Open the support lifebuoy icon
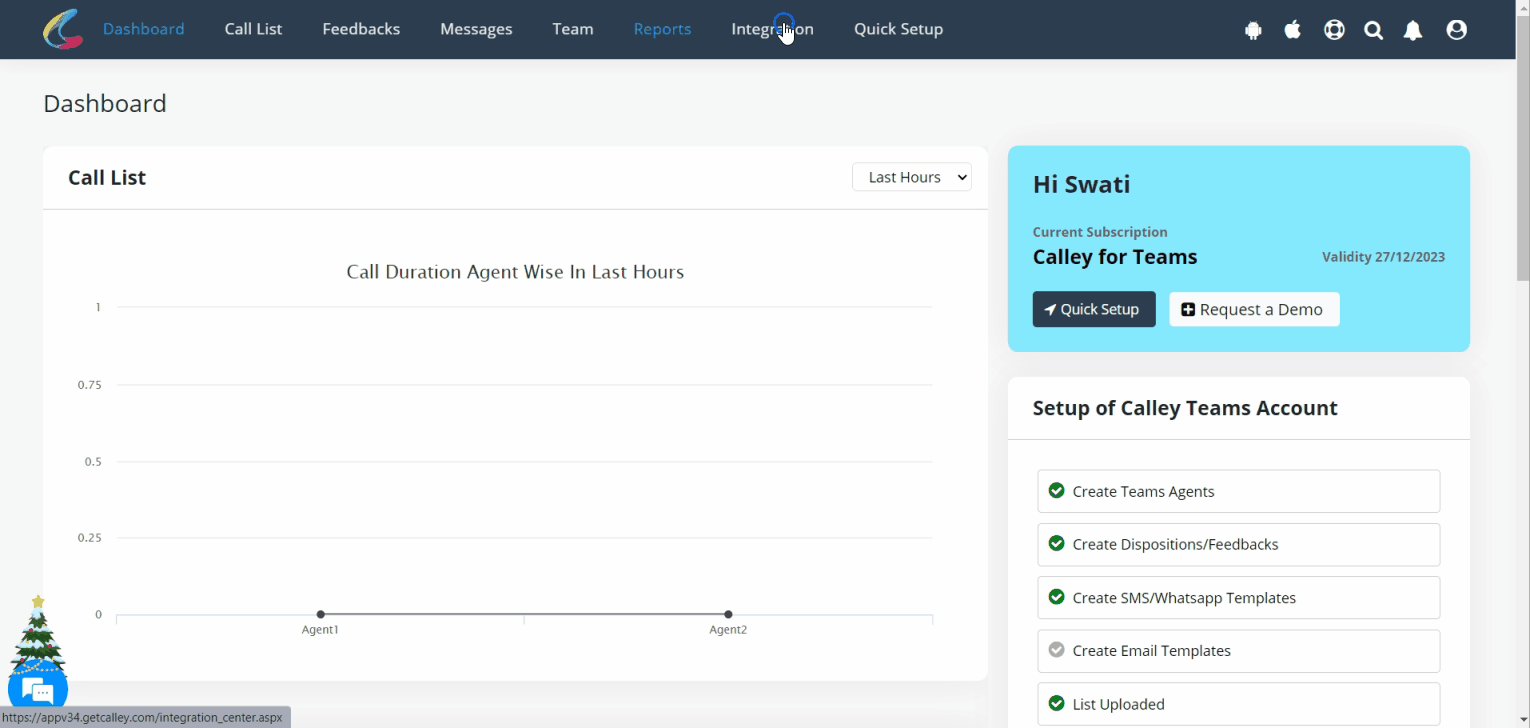 tap(1334, 30)
